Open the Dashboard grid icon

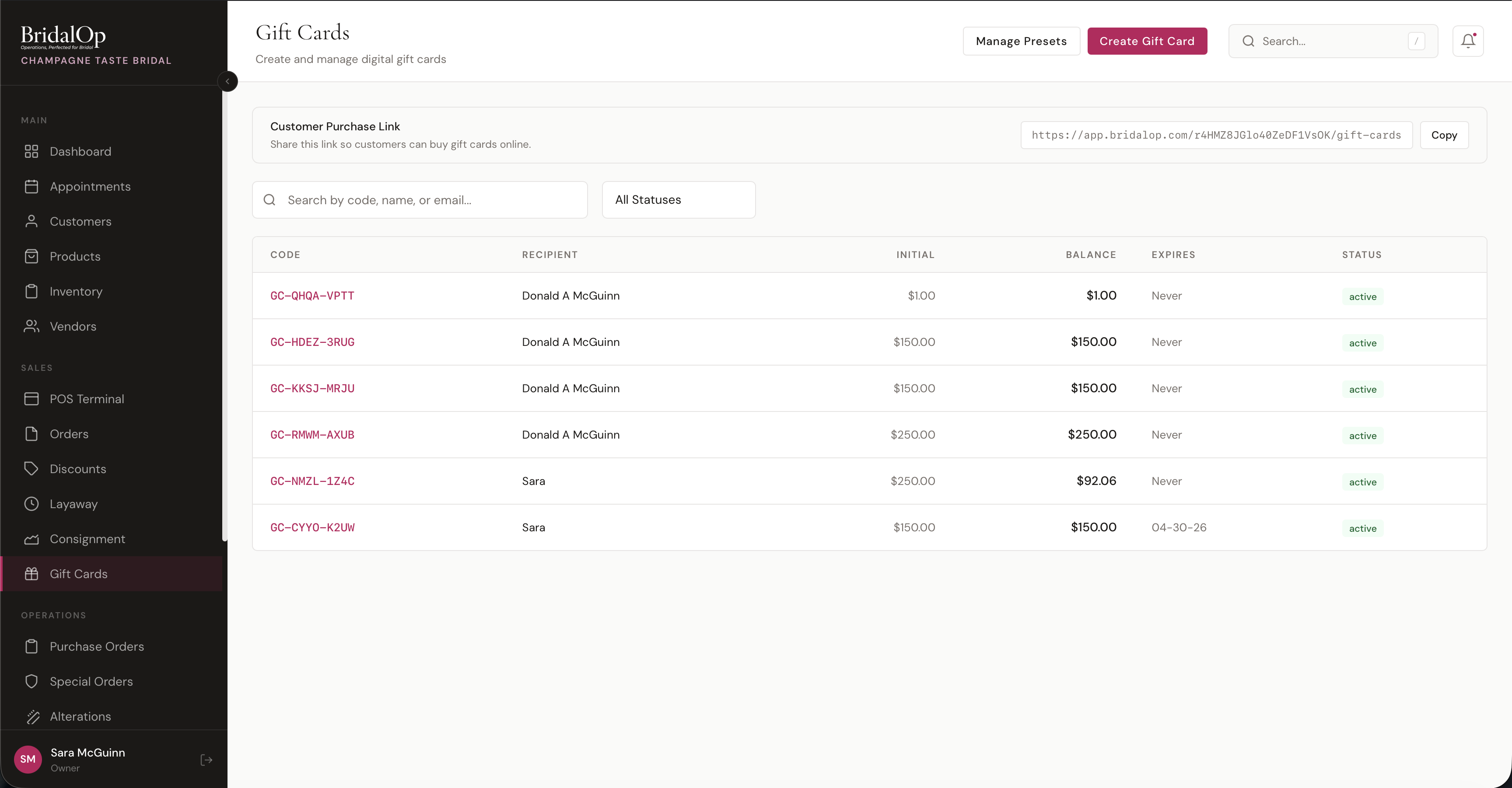[31, 151]
